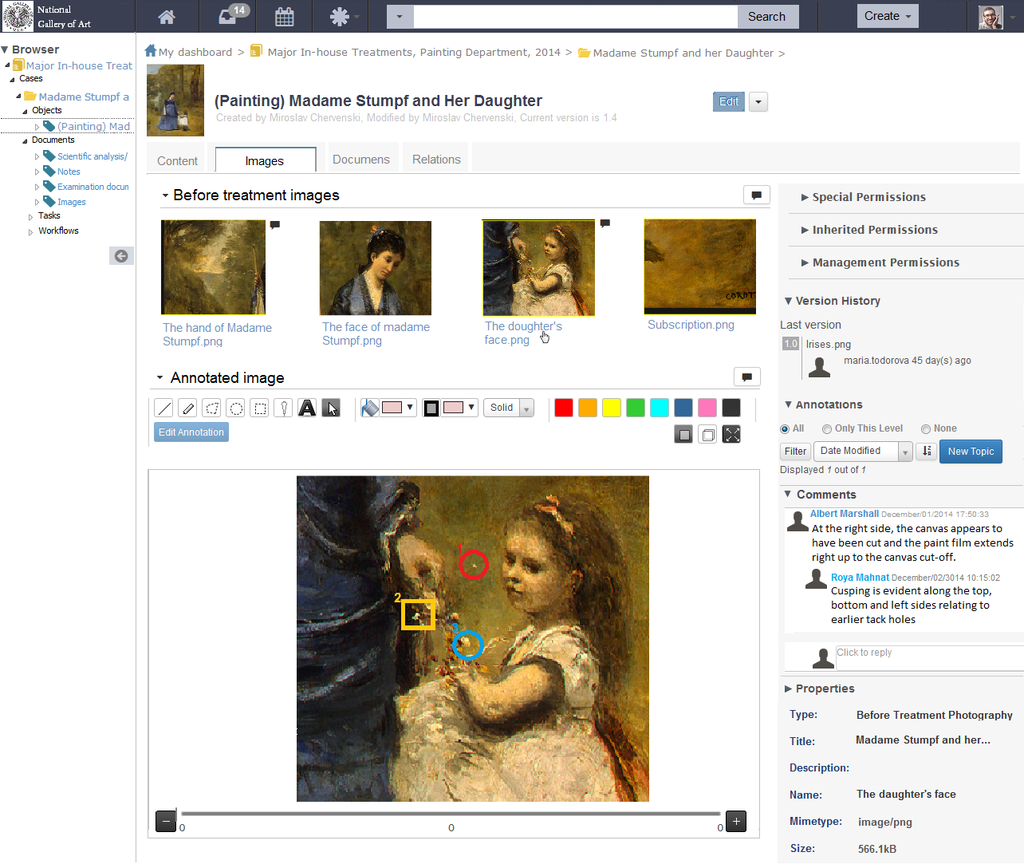
Task: Select the straight line drawing tool
Action: pos(164,409)
